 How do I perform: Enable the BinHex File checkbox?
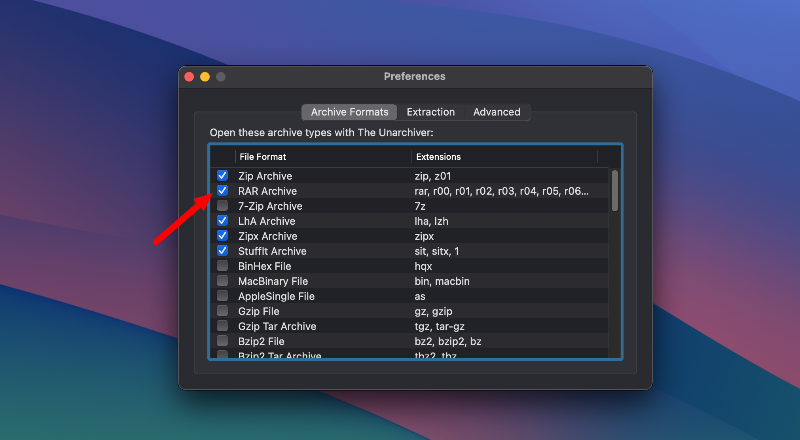(x=222, y=266)
